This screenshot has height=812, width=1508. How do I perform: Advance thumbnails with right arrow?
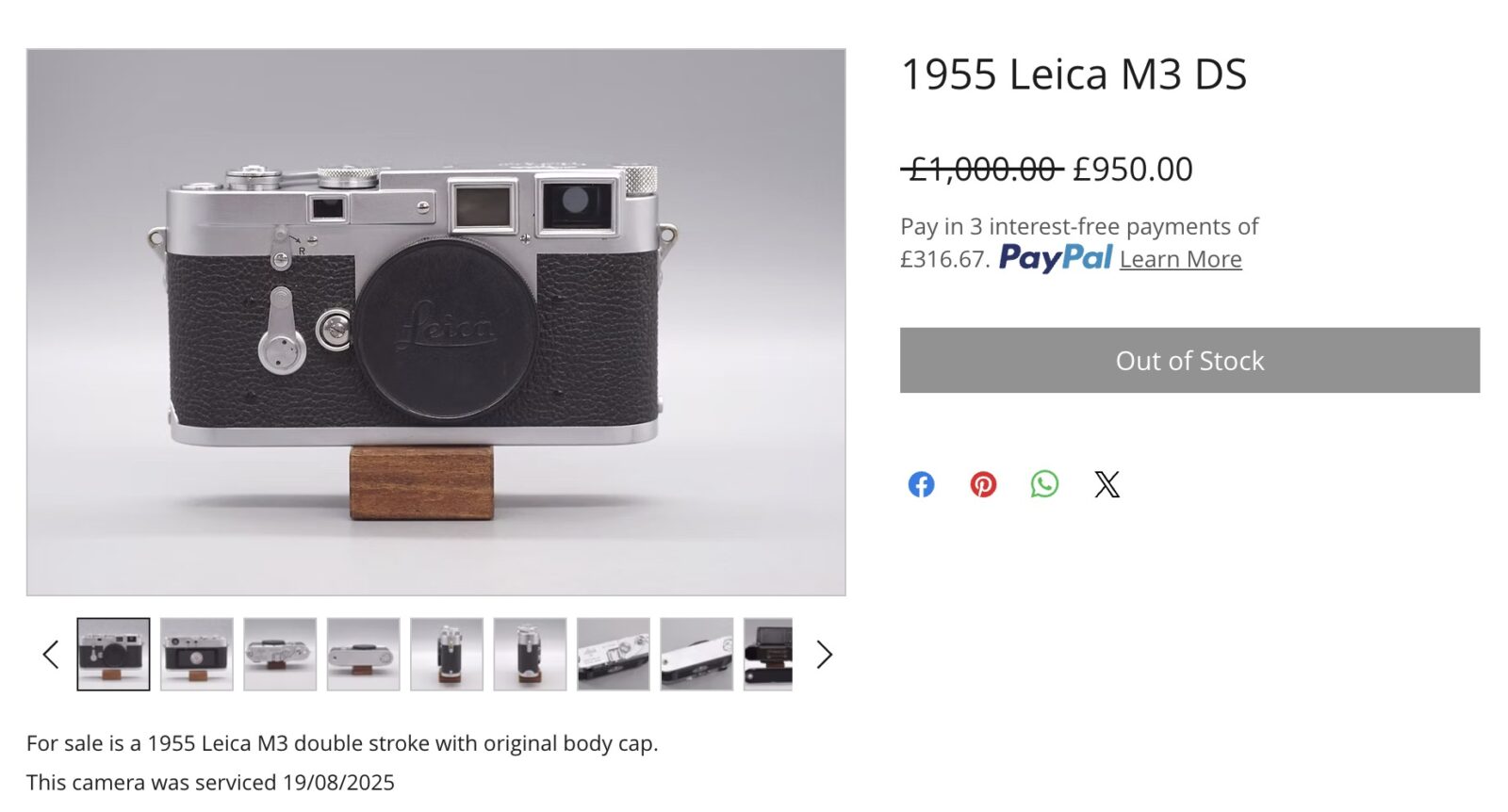(x=824, y=655)
